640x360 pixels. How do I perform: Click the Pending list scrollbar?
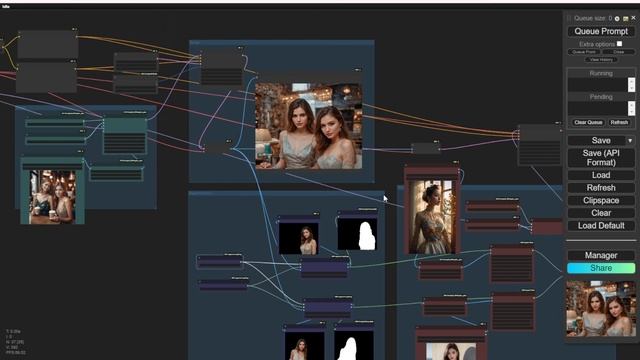coord(631,108)
